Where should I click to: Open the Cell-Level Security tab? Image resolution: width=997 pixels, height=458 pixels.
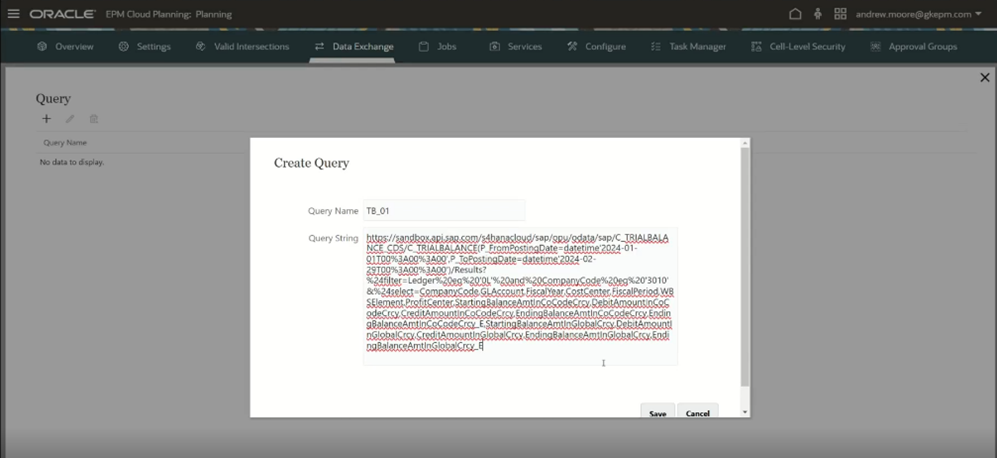pyautogui.click(x=798, y=46)
